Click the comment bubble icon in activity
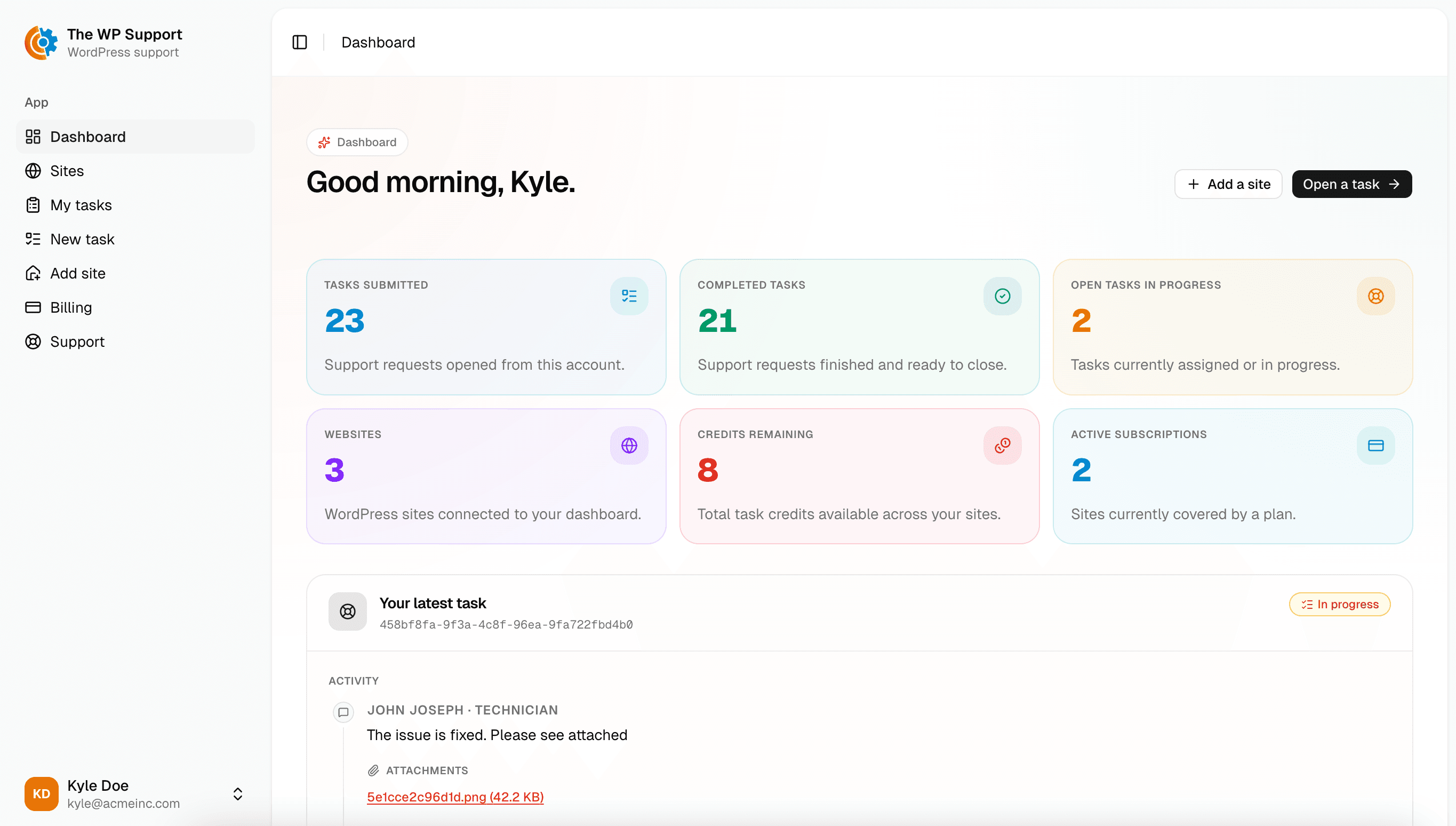The image size is (1456, 826). click(x=343, y=712)
